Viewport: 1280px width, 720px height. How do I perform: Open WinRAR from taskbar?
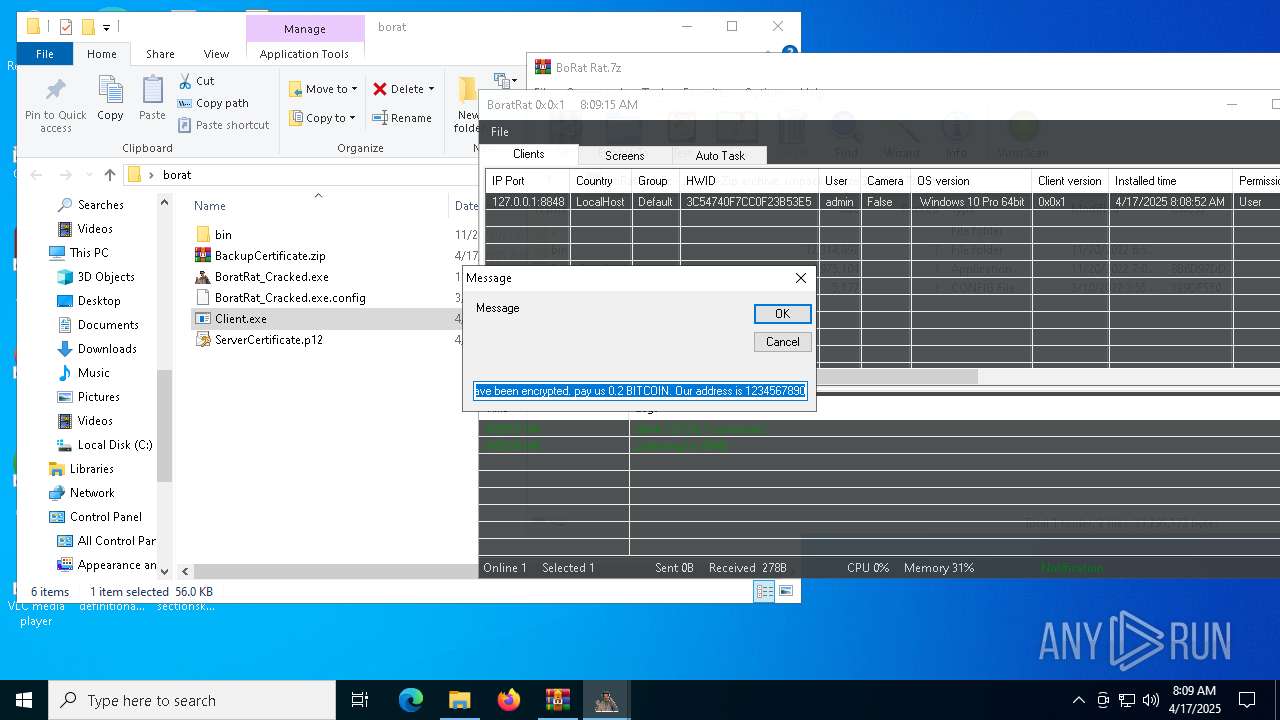click(x=557, y=700)
